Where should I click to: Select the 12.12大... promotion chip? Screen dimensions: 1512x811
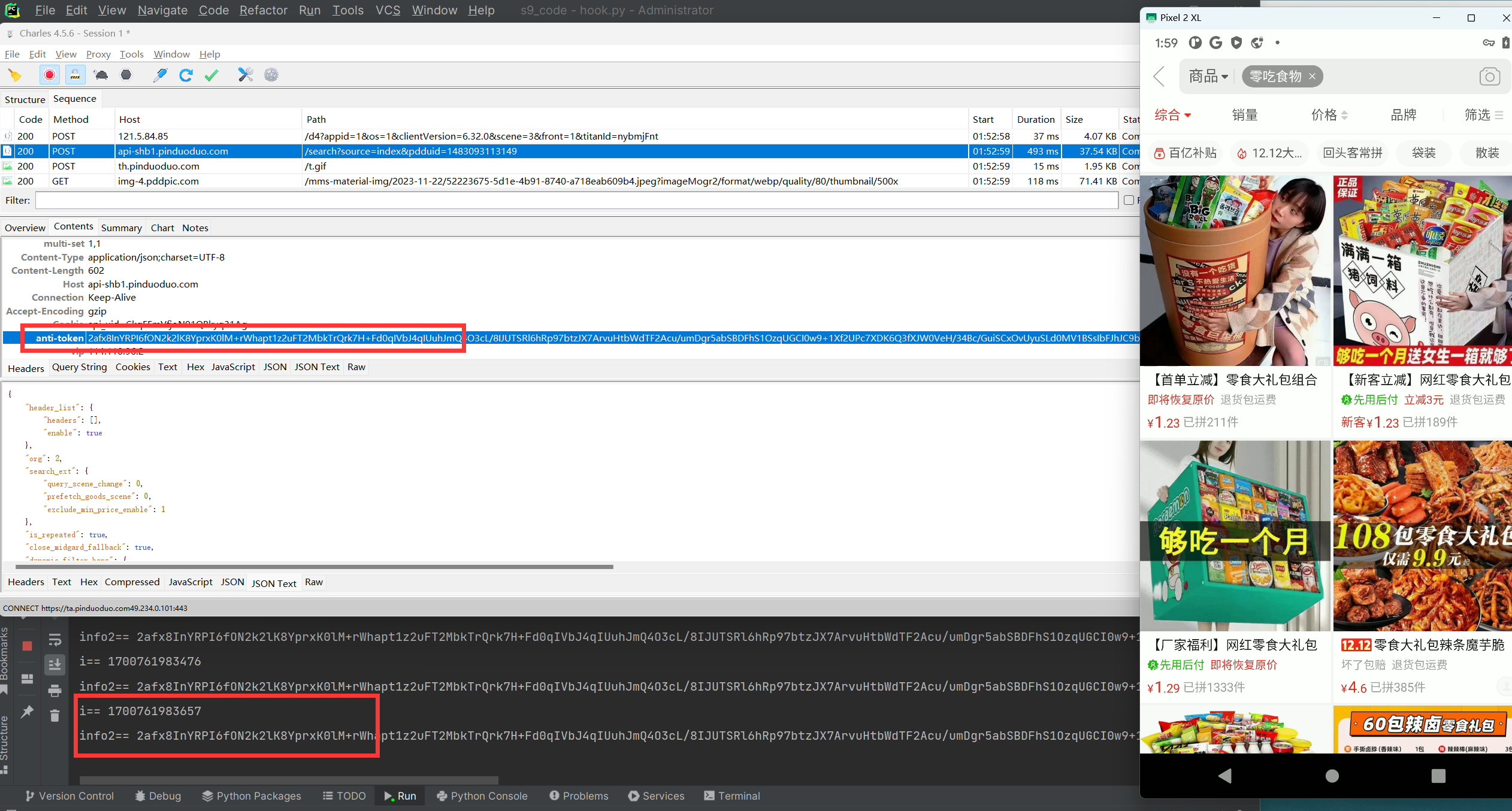point(1269,153)
